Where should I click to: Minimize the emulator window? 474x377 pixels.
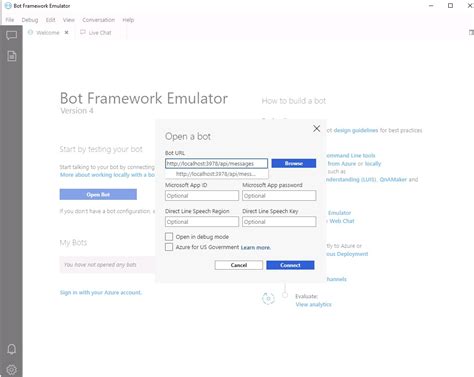point(431,5)
